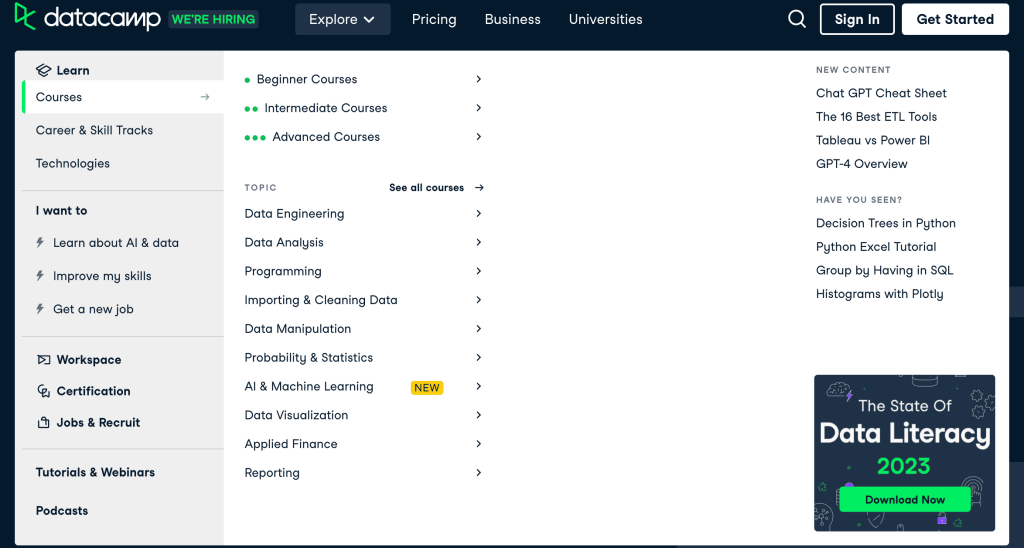Click the See all courses arrow
This screenshot has width=1024, height=548.
(479, 187)
